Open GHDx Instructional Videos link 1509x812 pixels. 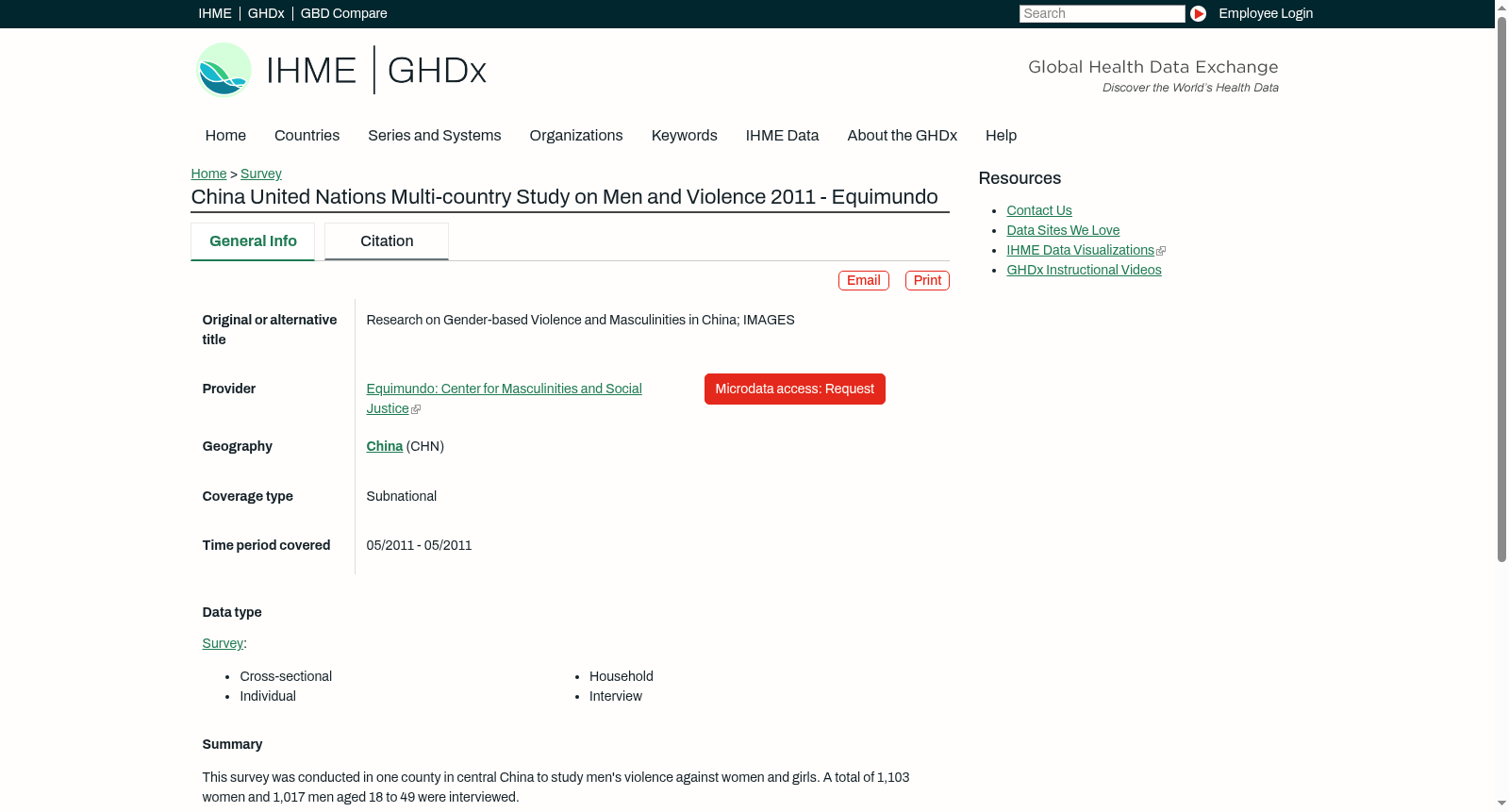click(x=1085, y=270)
